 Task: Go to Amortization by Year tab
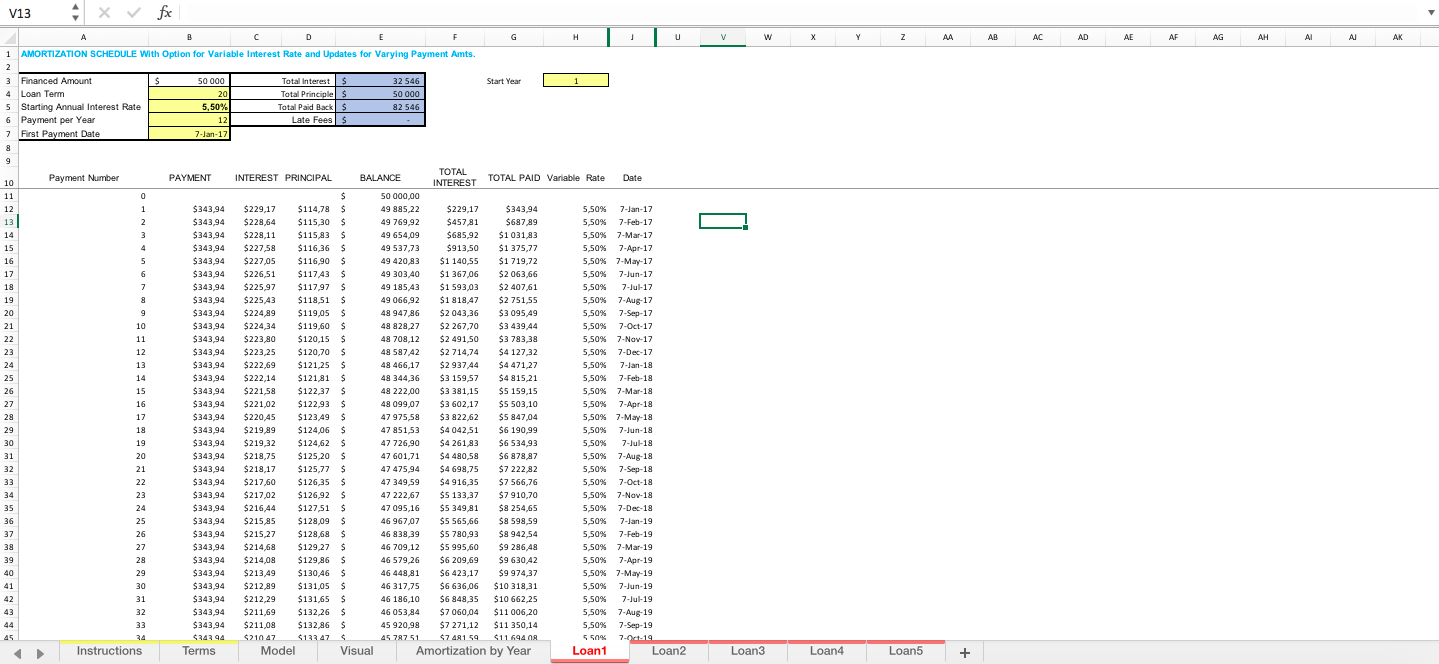pos(473,651)
